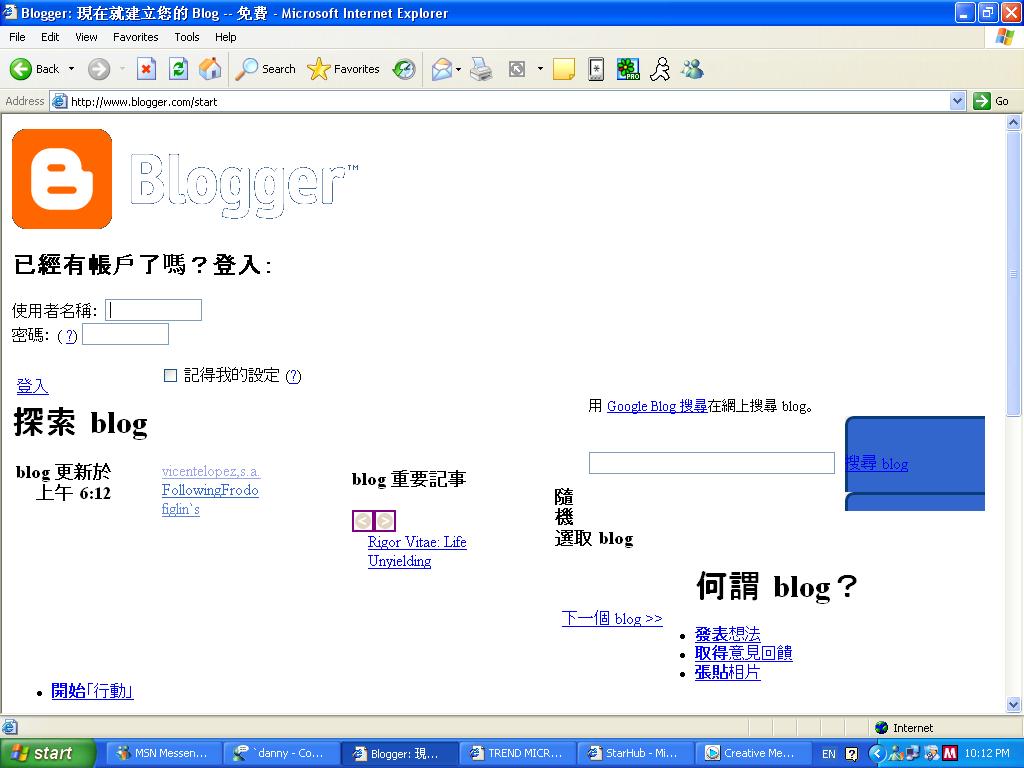Open the 開始「行動」 link
The height and width of the screenshot is (768, 1024).
click(92, 691)
